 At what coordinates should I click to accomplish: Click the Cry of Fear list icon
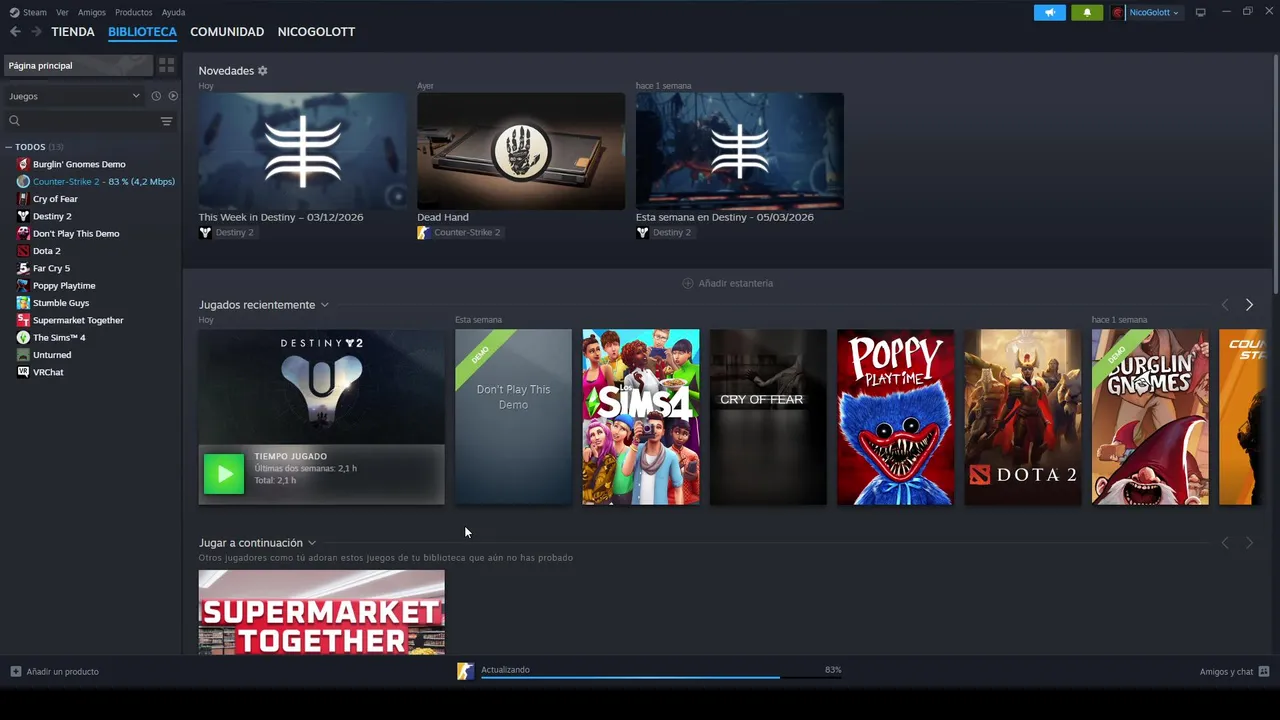23,199
